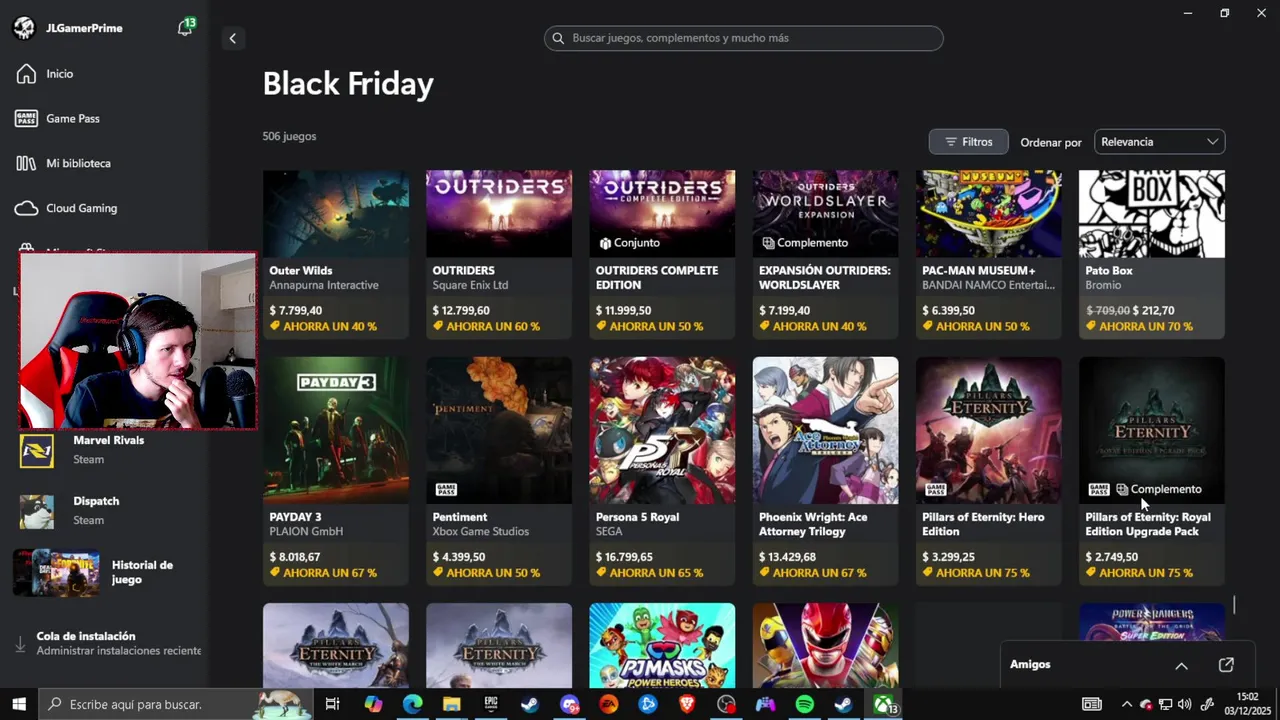This screenshot has width=1280, height=720.
Task: Open Mi biblioteca library icon
Action: click(x=26, y=163)
